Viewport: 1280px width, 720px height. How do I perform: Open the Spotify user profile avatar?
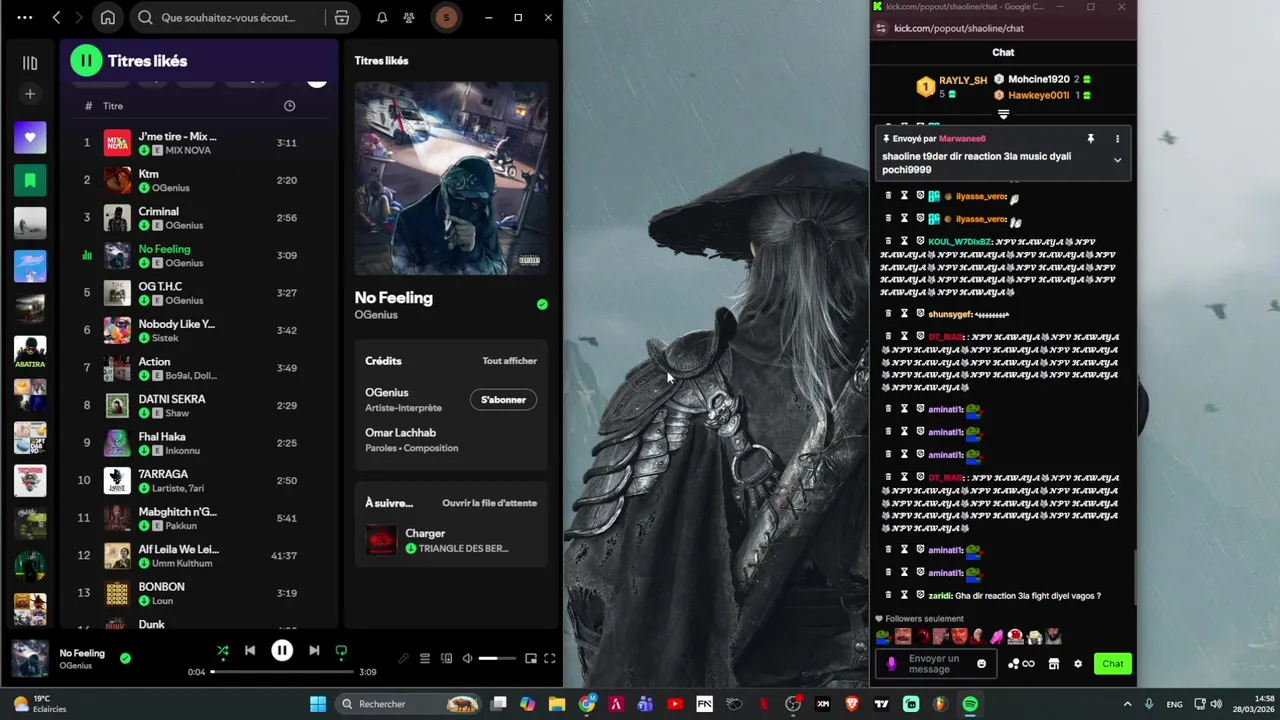446,18
